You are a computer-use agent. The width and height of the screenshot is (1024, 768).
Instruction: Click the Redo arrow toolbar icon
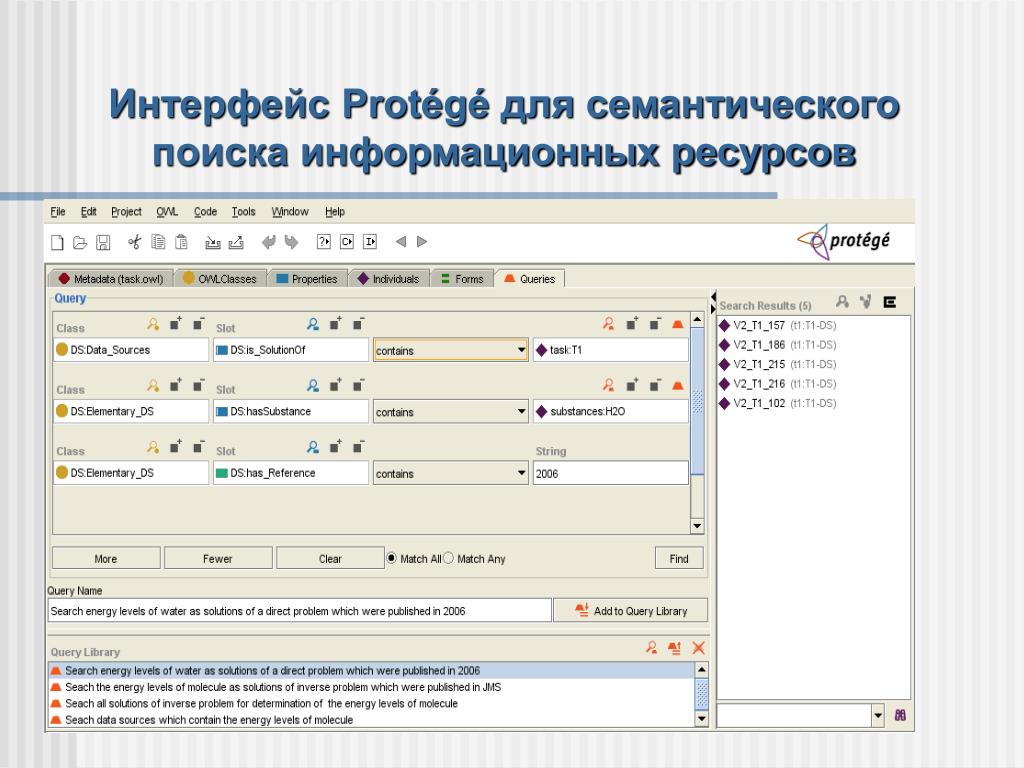[x=291, y=242]
